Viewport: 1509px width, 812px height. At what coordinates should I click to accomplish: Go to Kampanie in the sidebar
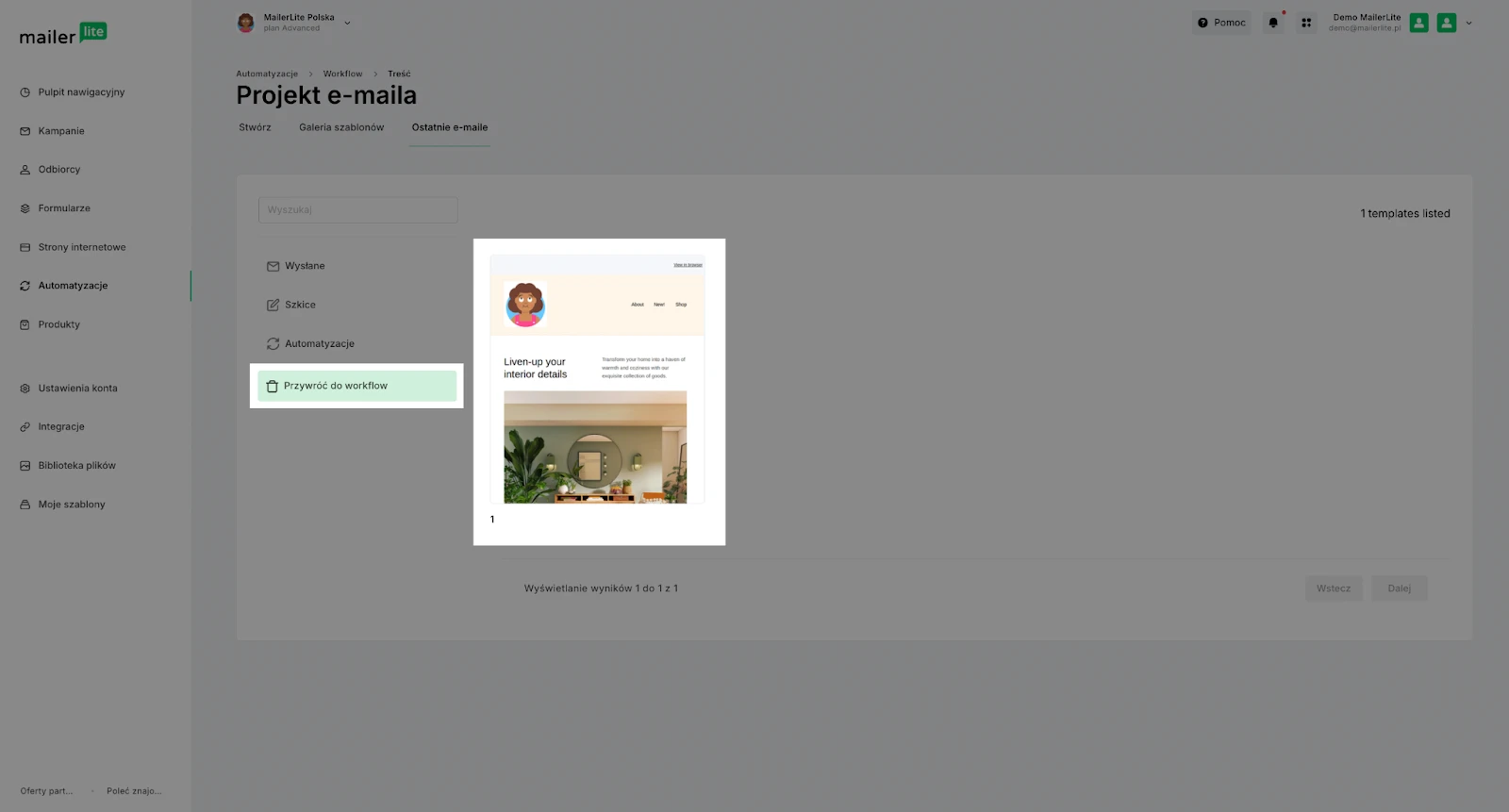coord(61,131)
